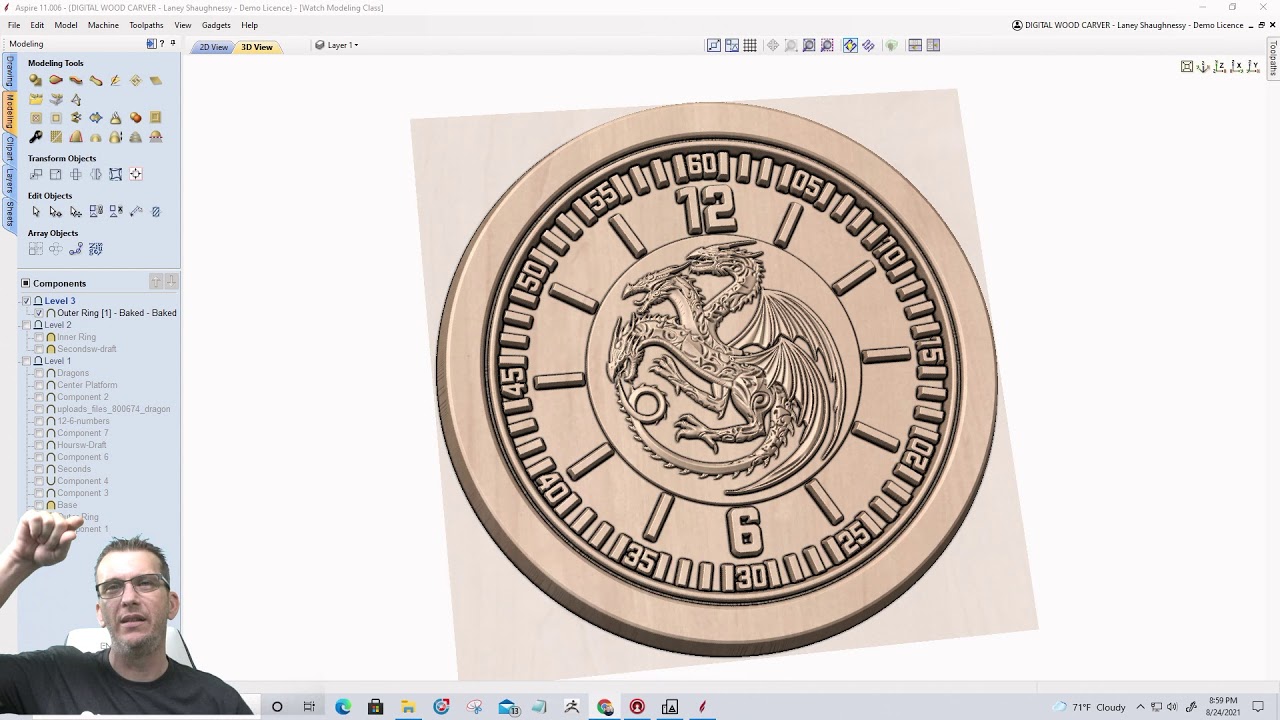
Task: Open the Import component or 3D model tool
Action: tap(36, 99)
